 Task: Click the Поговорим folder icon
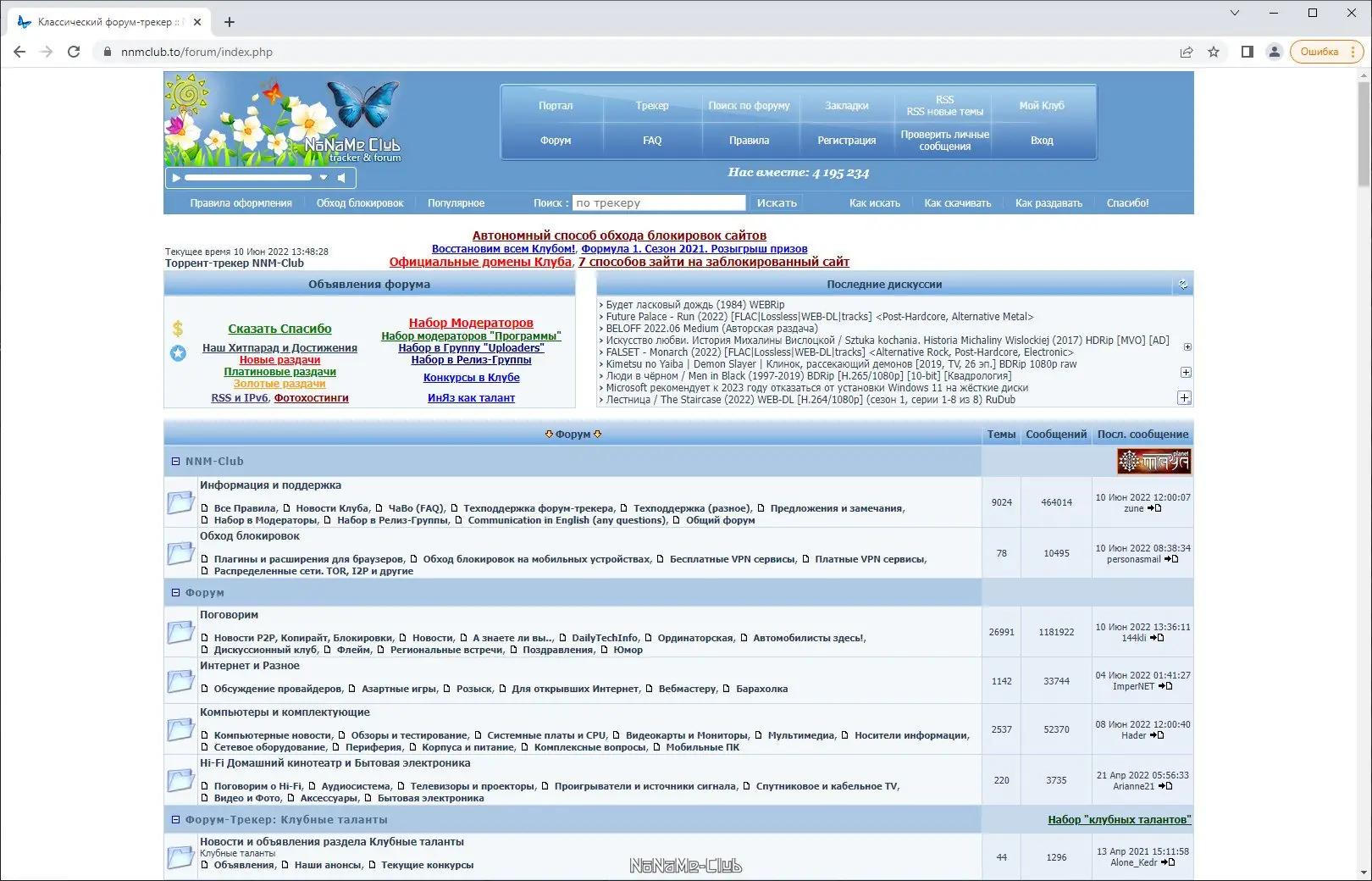(x=180, y=632)
